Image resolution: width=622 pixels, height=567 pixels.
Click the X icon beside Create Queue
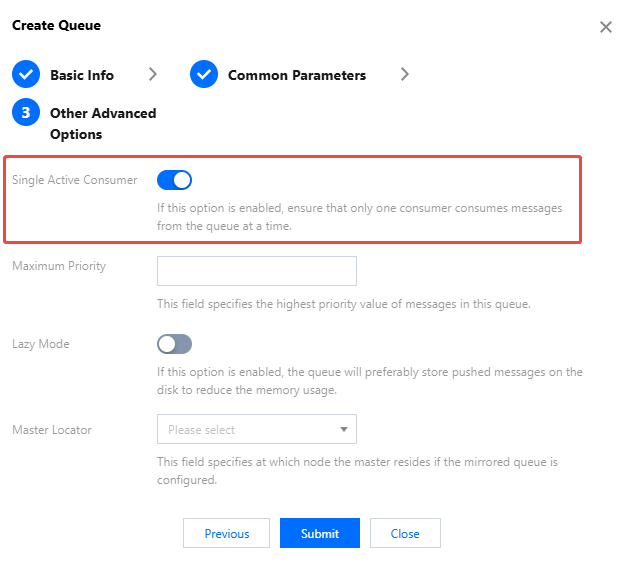[605, 27]
